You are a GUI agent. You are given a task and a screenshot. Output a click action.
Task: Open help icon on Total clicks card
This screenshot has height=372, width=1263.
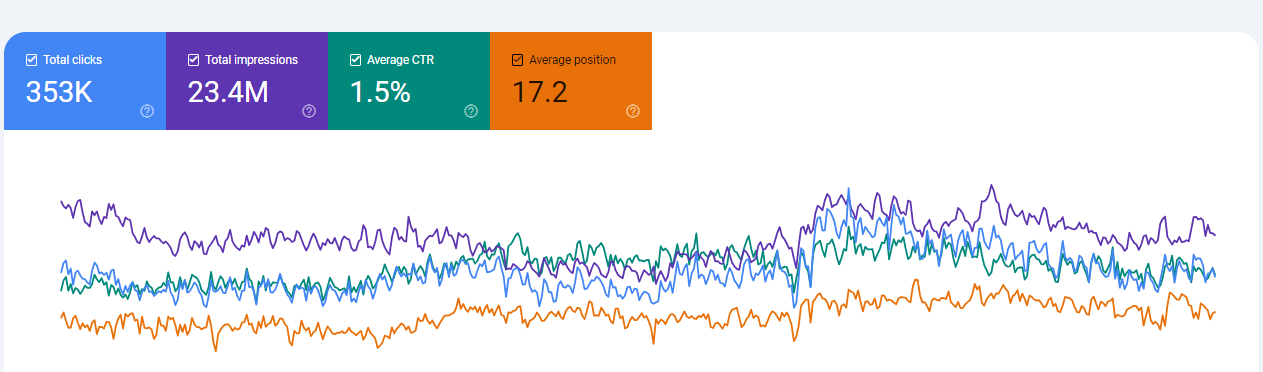(147, 111)
